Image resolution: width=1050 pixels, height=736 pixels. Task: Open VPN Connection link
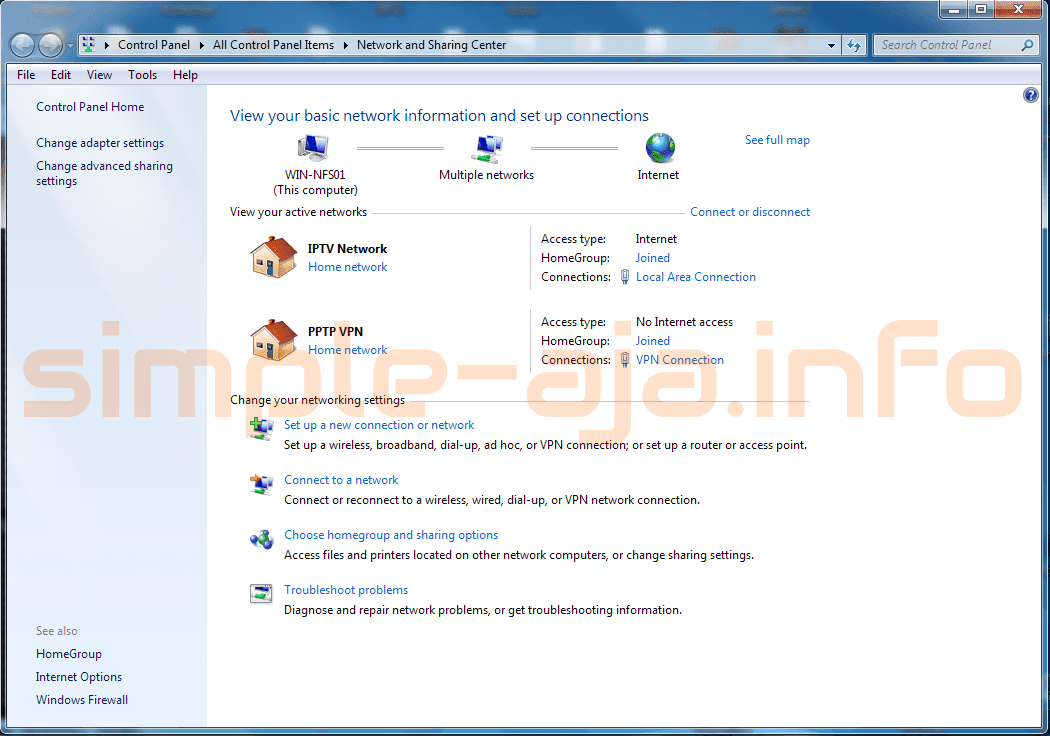(x=680, y=360)
